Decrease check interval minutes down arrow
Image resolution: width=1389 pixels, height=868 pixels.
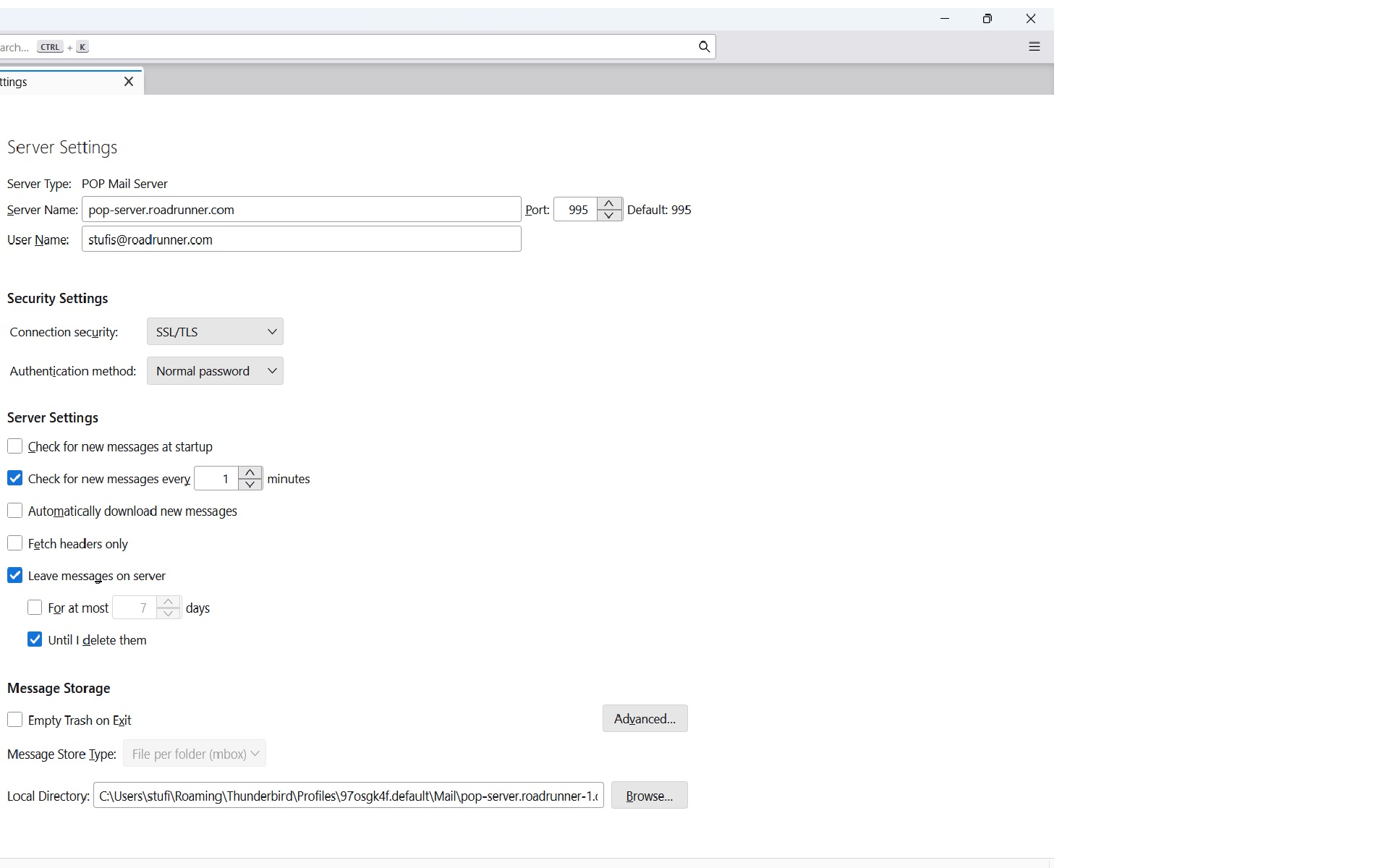coord(250,484)
